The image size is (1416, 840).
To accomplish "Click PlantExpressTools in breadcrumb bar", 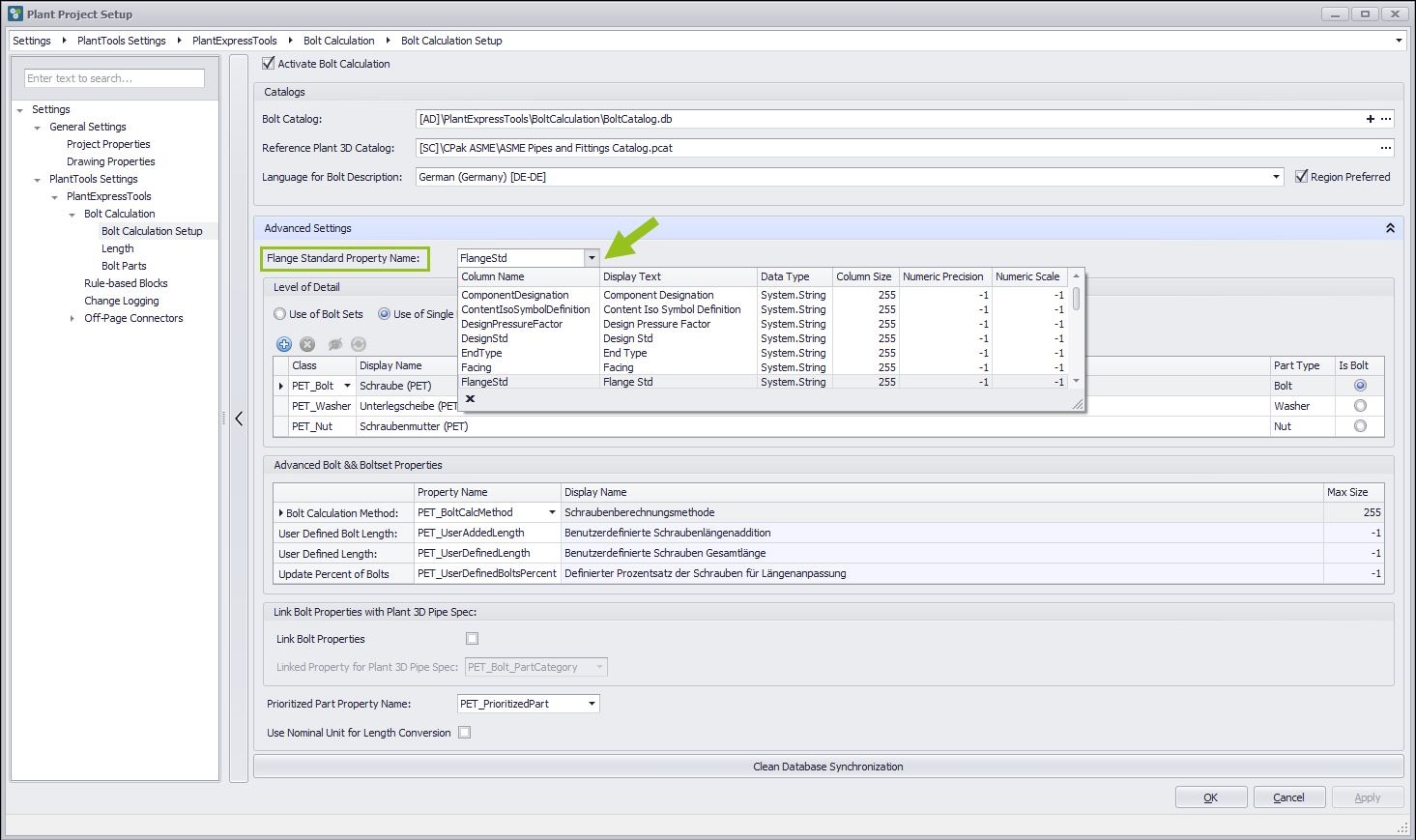I will 235,41.
